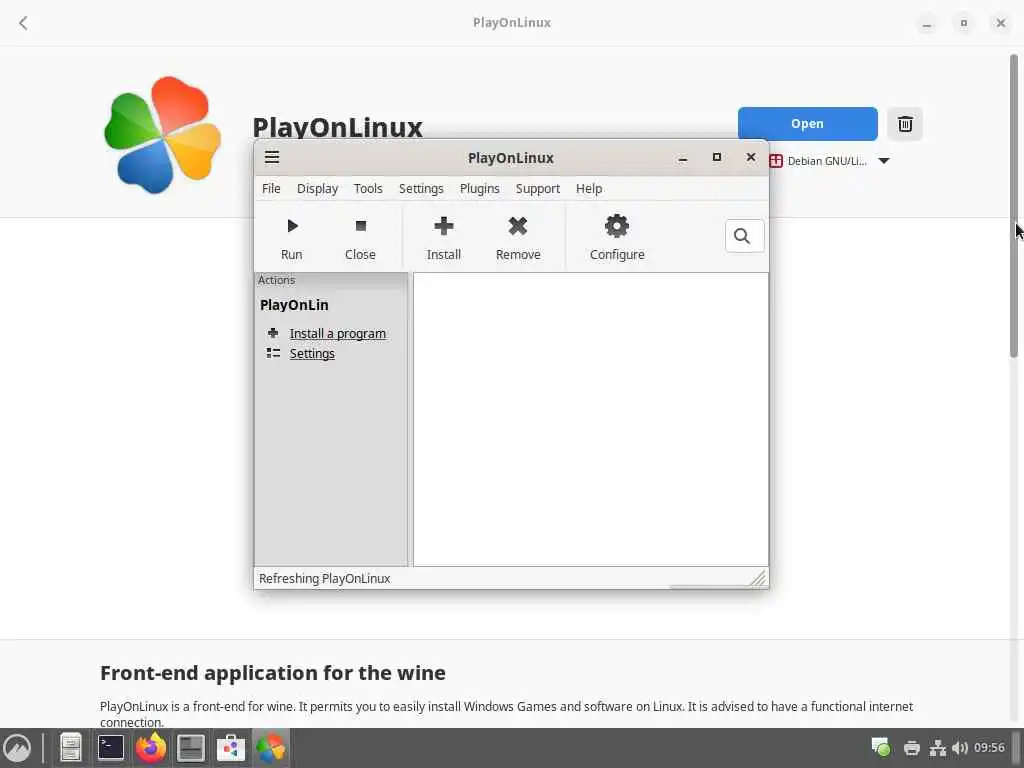Click the software store vertical scrollbar
This screenshot has width=1024, height=768.
click(x=1014, y=206)
